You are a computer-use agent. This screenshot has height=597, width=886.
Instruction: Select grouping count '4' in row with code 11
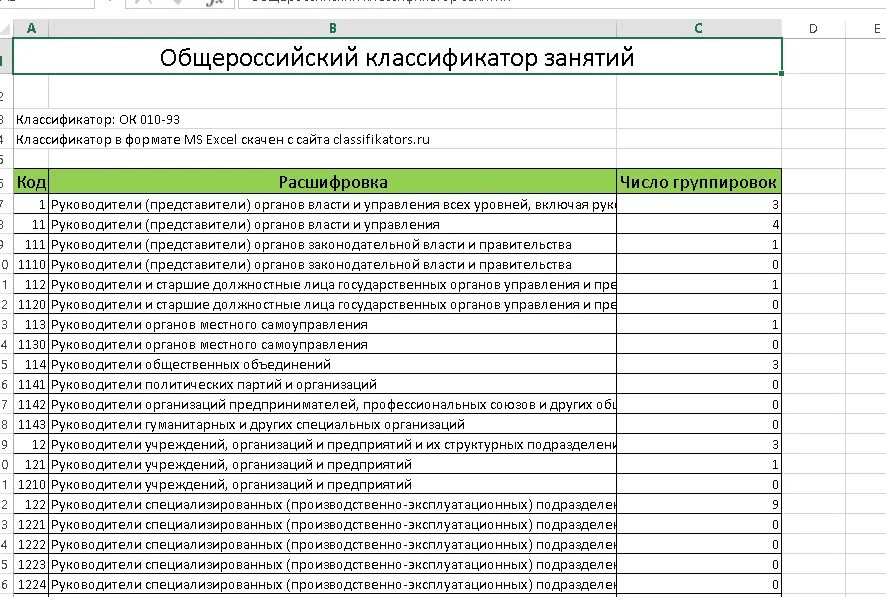click(x=699, y=224)
